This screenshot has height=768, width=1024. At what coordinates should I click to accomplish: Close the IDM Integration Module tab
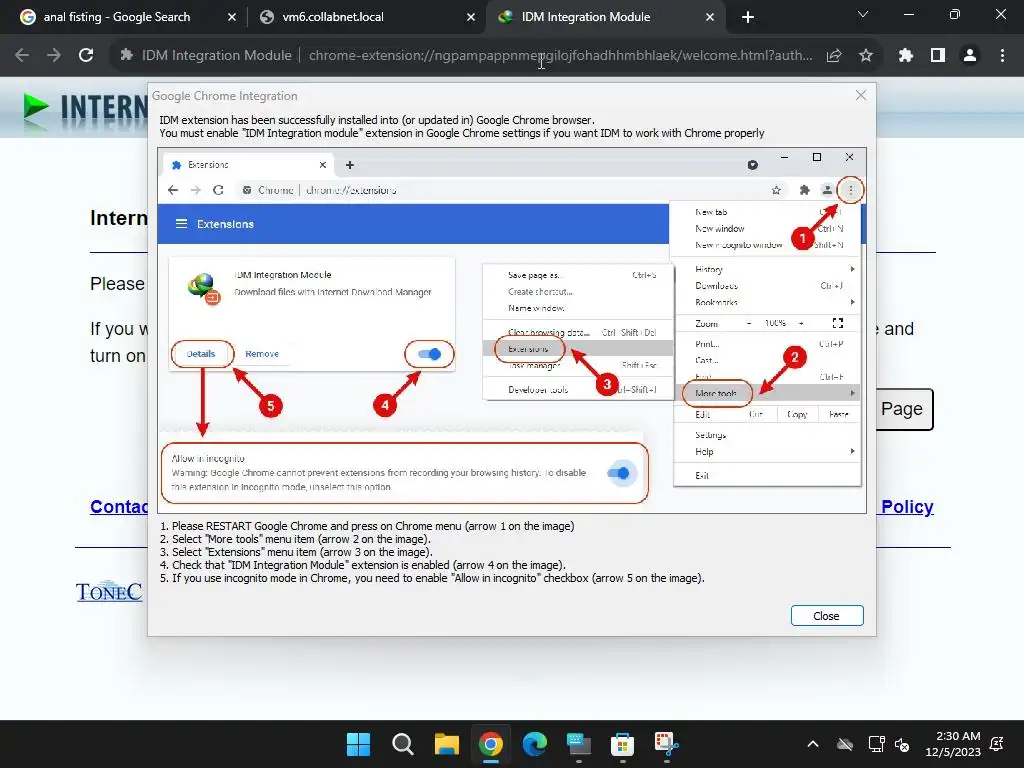click(710, 18)
